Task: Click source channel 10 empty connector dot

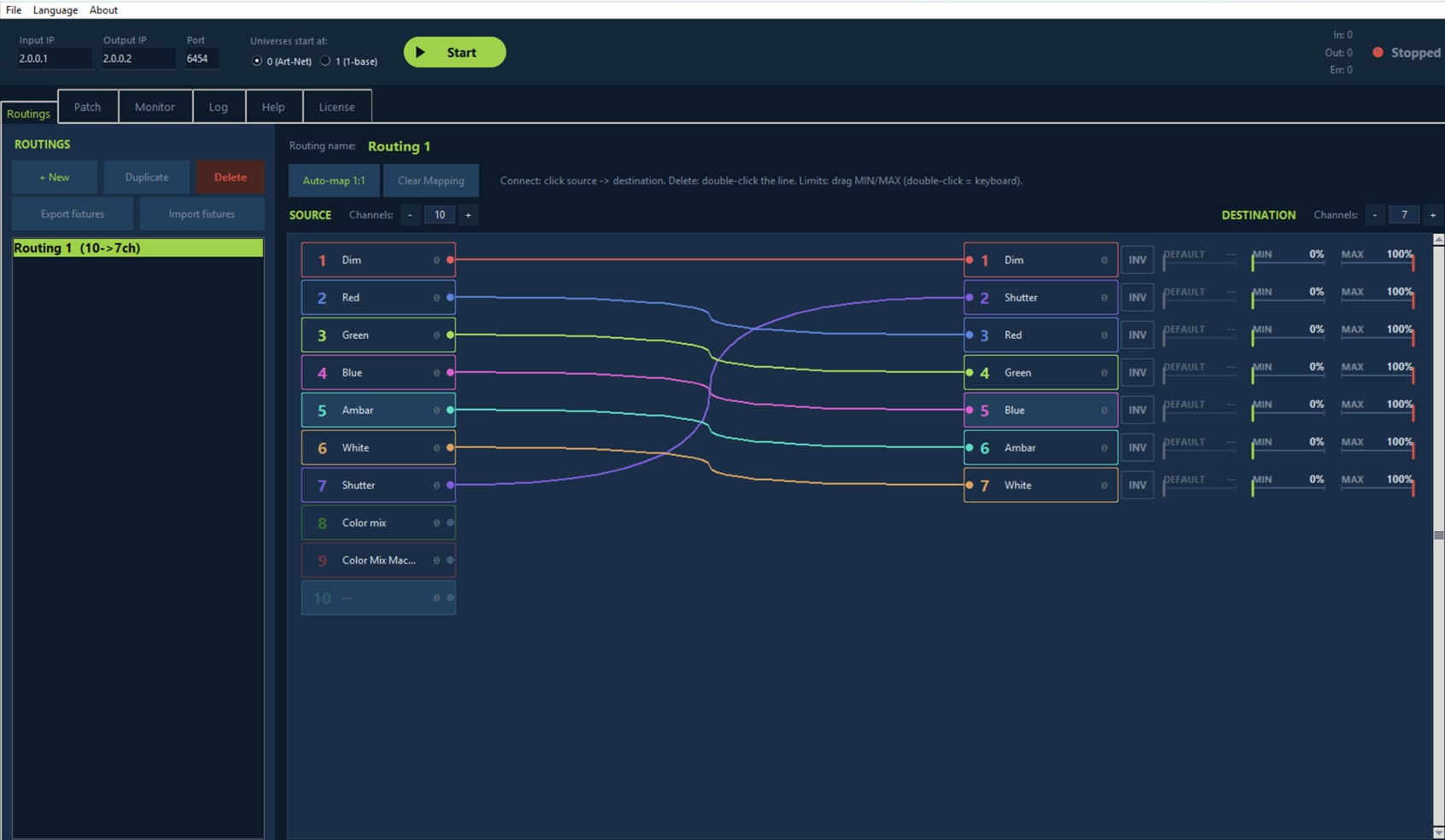Action: 450,598
